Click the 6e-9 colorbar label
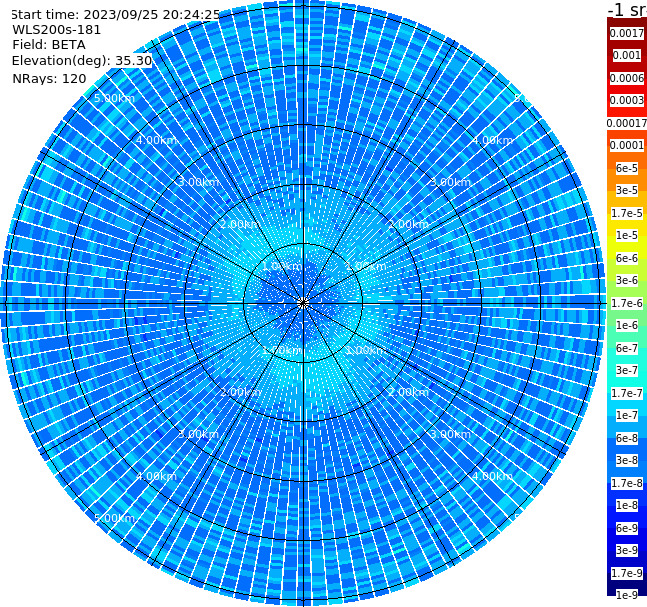 point(627,528)
